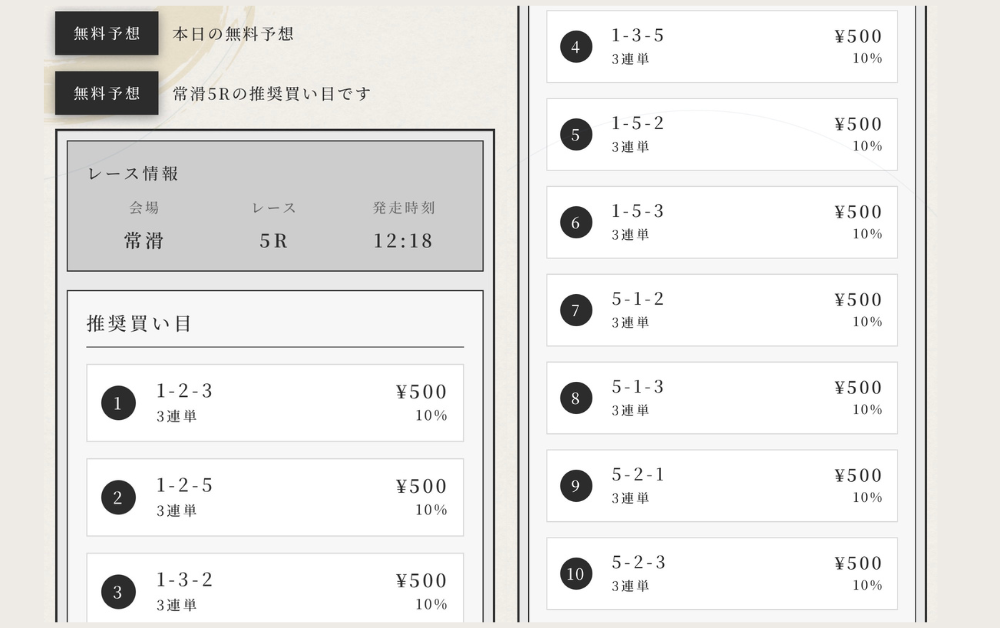Click the second 無料予想 label

tap(106, 93)
